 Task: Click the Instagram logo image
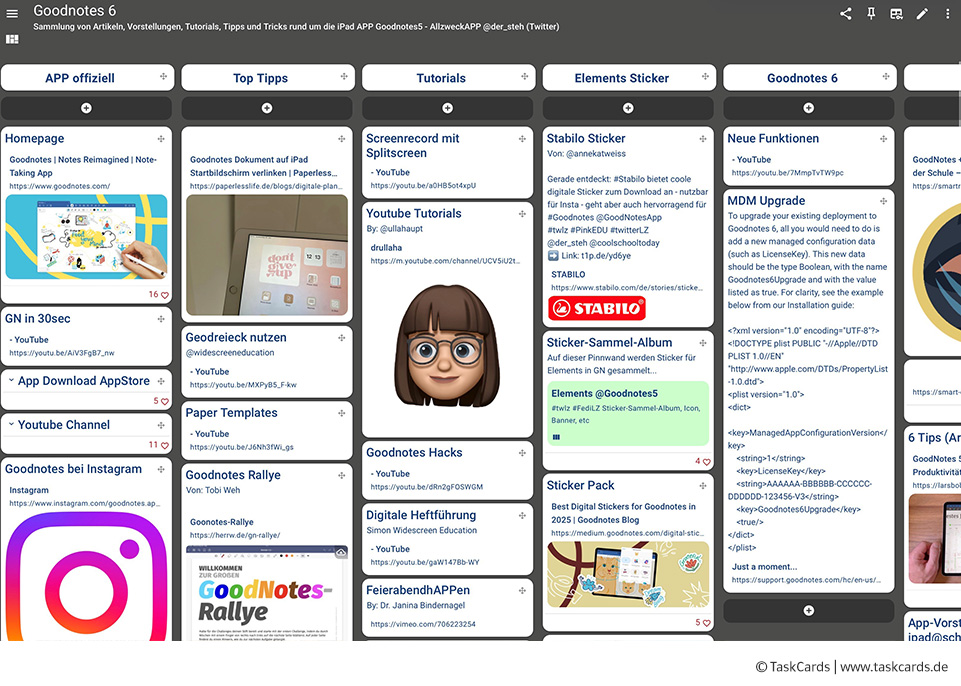[x=86, y=576]
